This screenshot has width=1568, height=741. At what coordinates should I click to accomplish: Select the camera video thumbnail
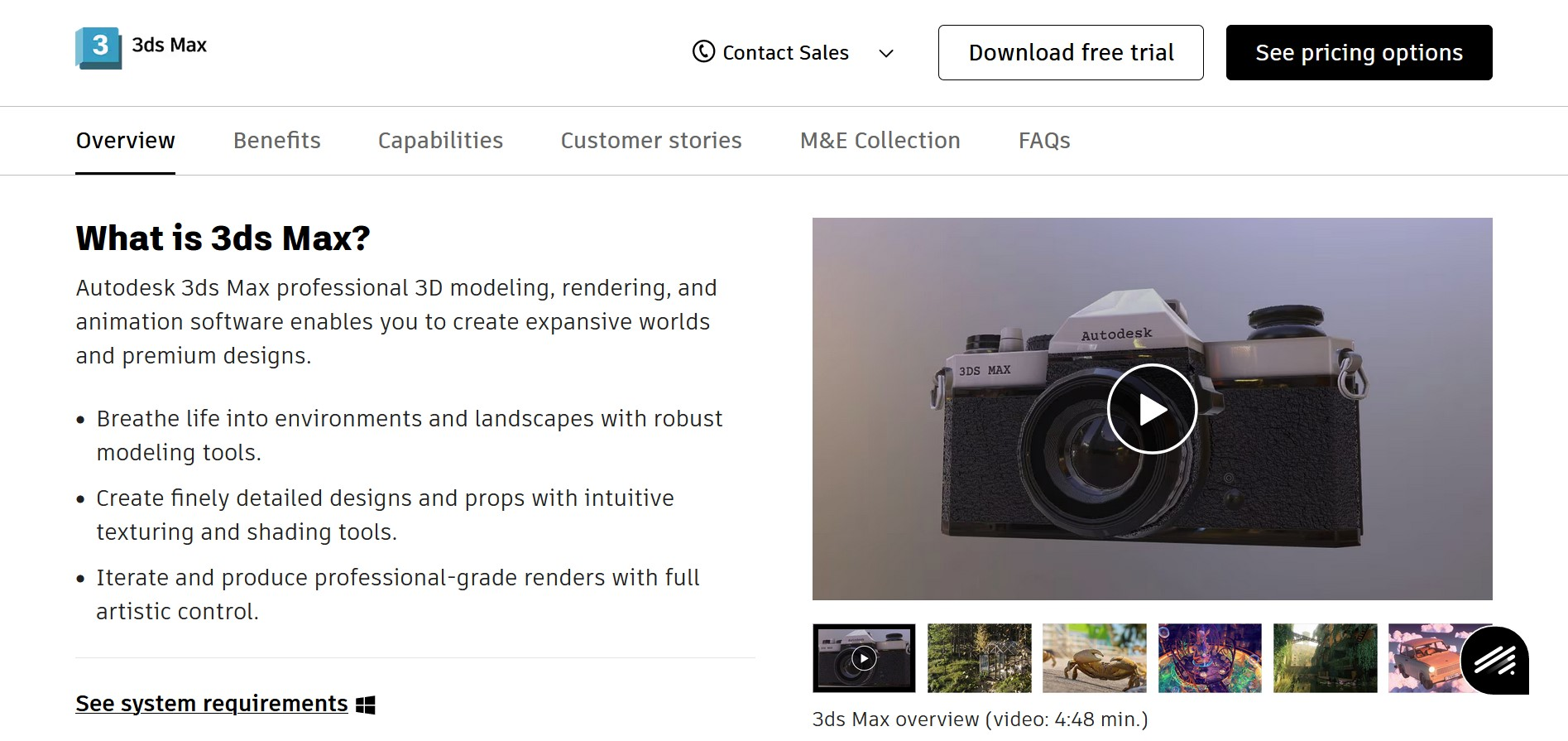(x=864, y=658)
